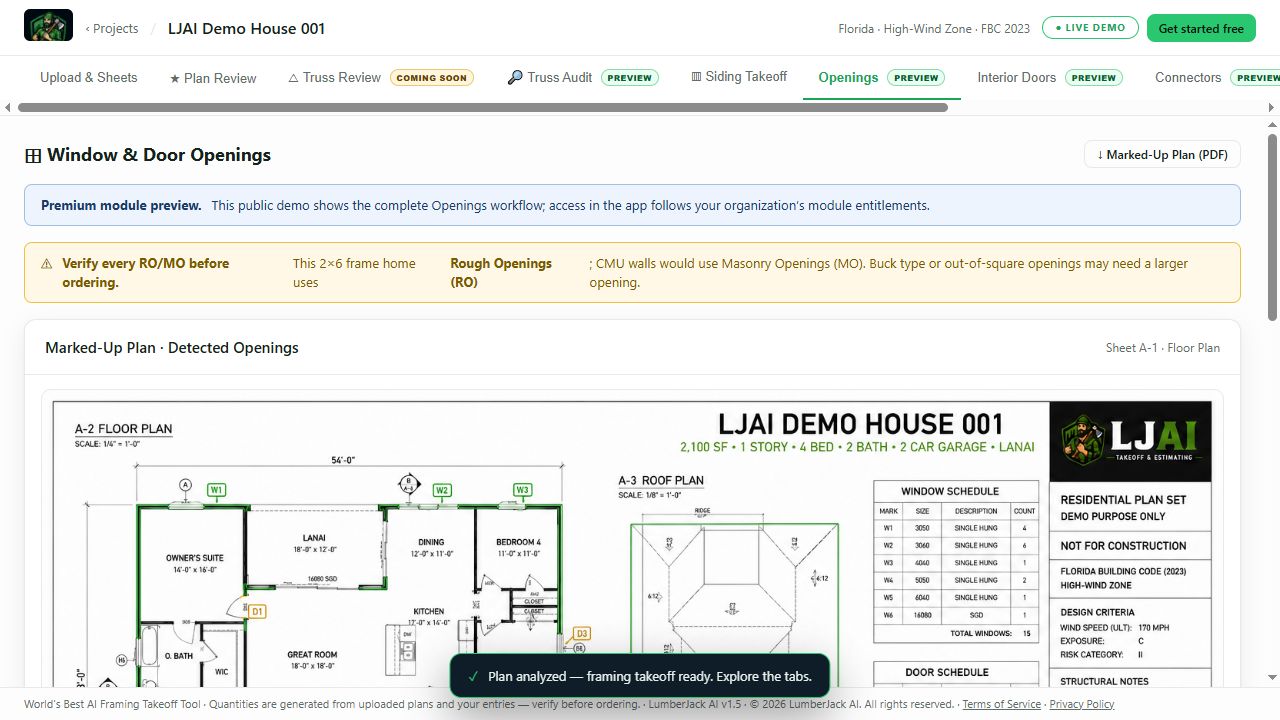Screen dimensions: 1280x720
Task: Click the 'A-2 FLOOR PLAN' label
Action: (124, 429)
